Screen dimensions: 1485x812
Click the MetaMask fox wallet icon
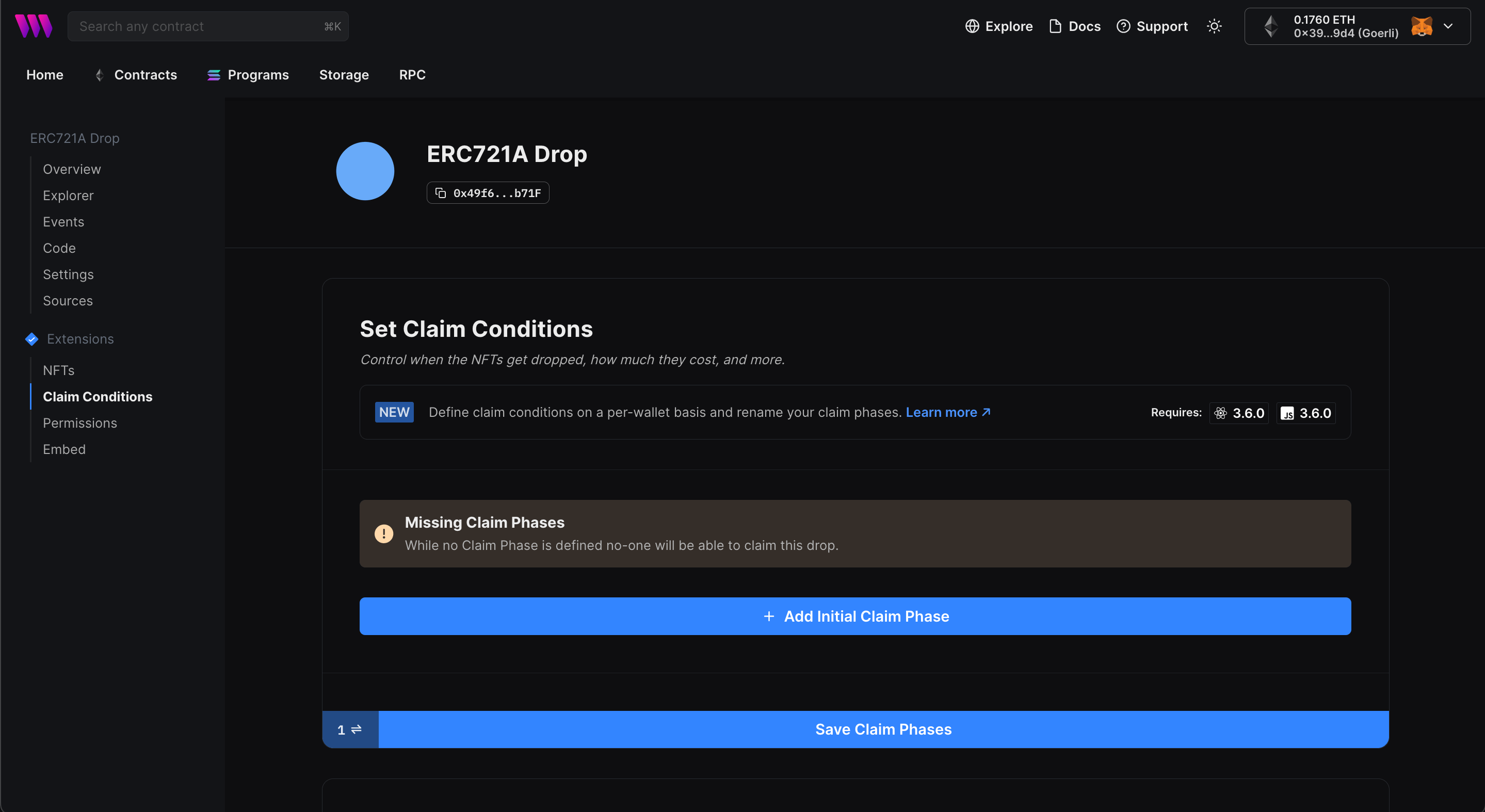[1423, 26]
